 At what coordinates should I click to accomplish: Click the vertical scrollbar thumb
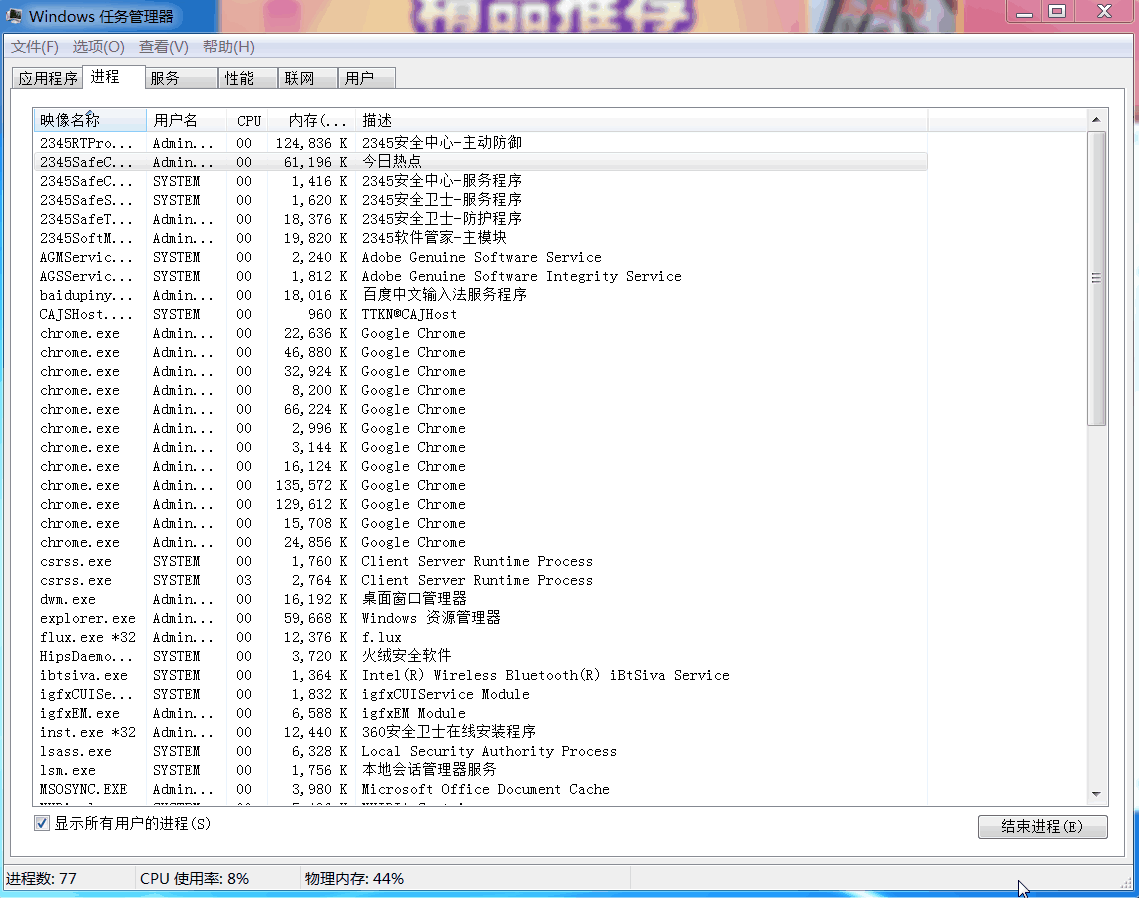1097,278
